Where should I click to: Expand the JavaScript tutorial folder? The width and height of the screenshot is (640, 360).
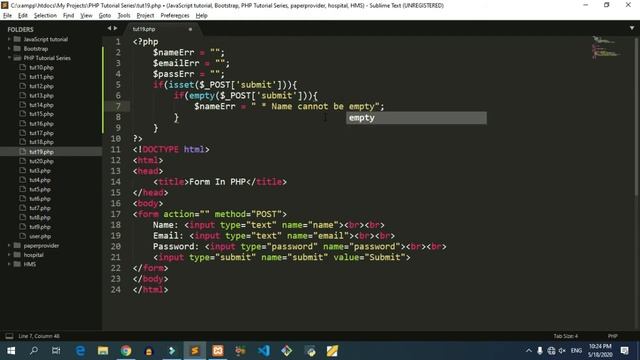point(9,39)
